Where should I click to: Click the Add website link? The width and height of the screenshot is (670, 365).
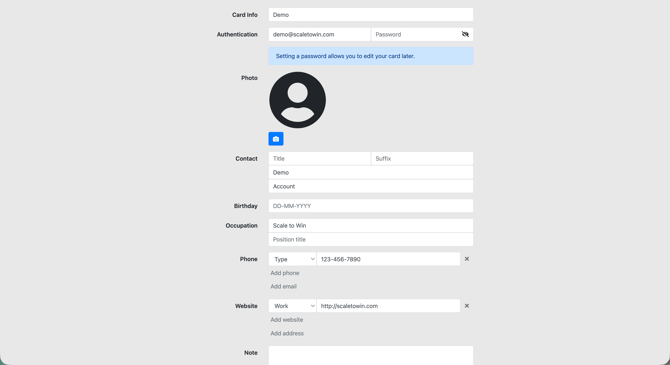286,320
